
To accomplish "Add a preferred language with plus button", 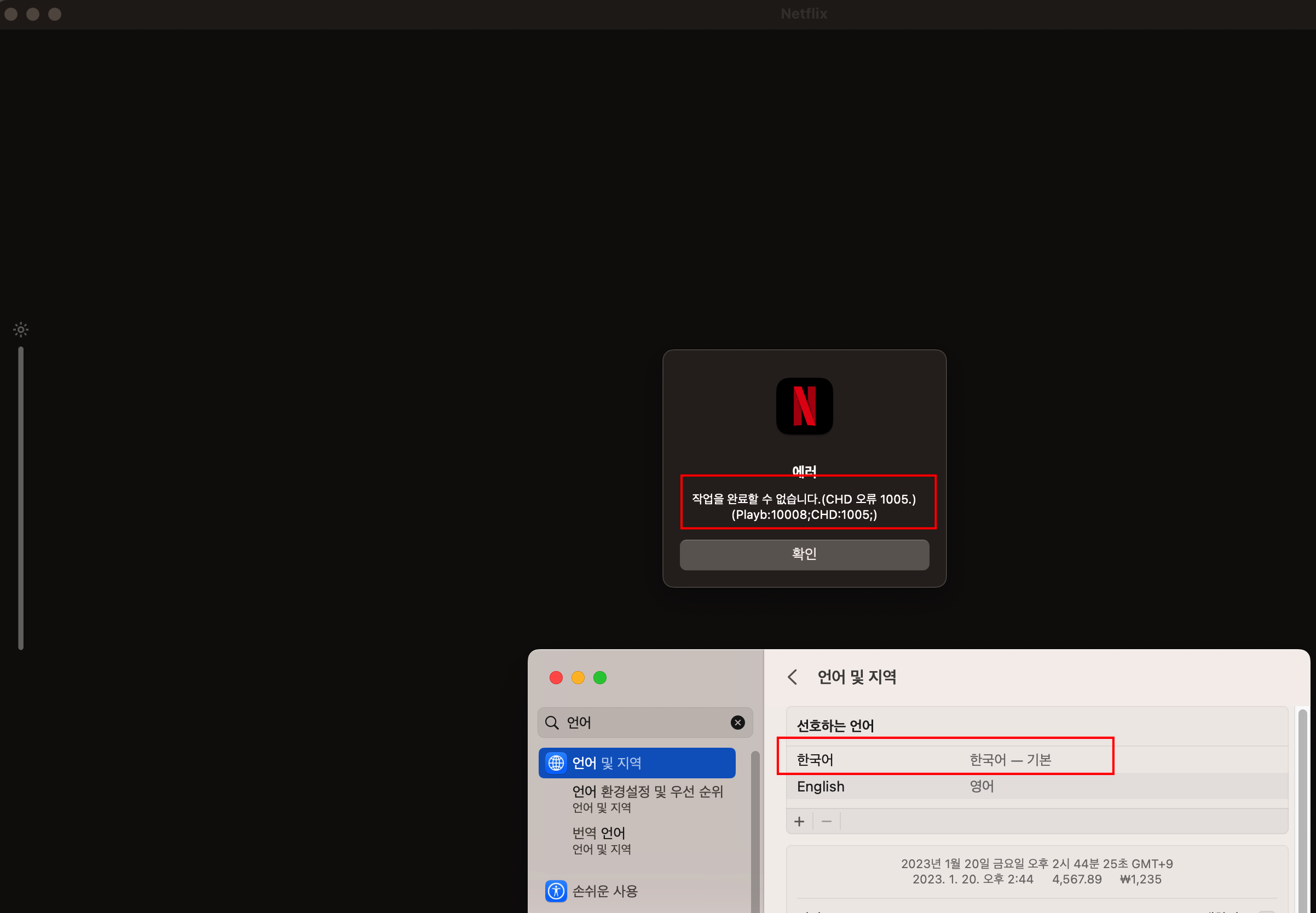I will 799,822.
